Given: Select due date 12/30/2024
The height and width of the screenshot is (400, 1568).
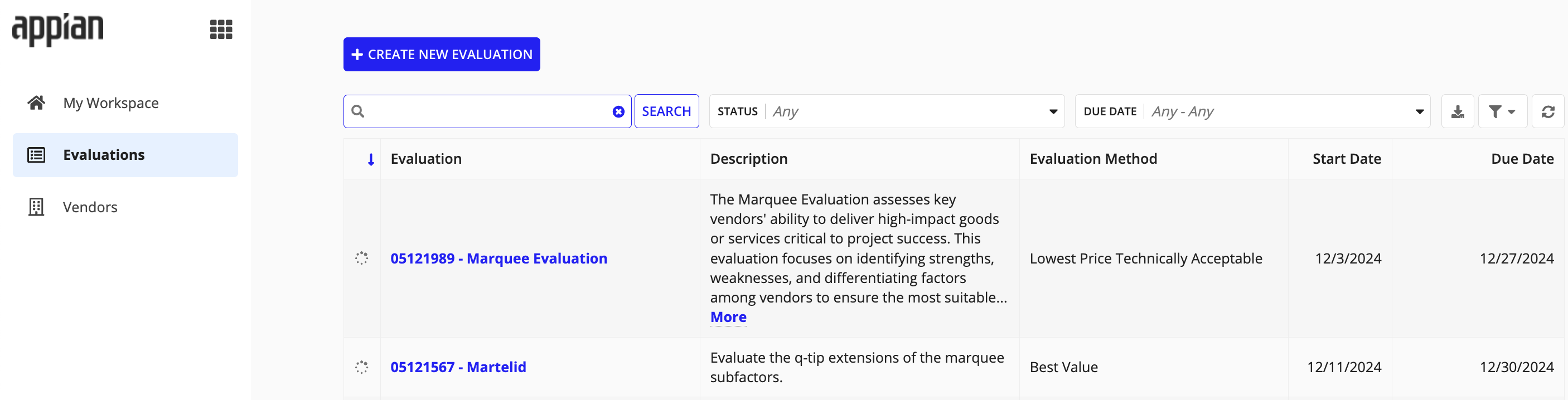Looking at the screenshot, I should click(x=1516, y=367).
